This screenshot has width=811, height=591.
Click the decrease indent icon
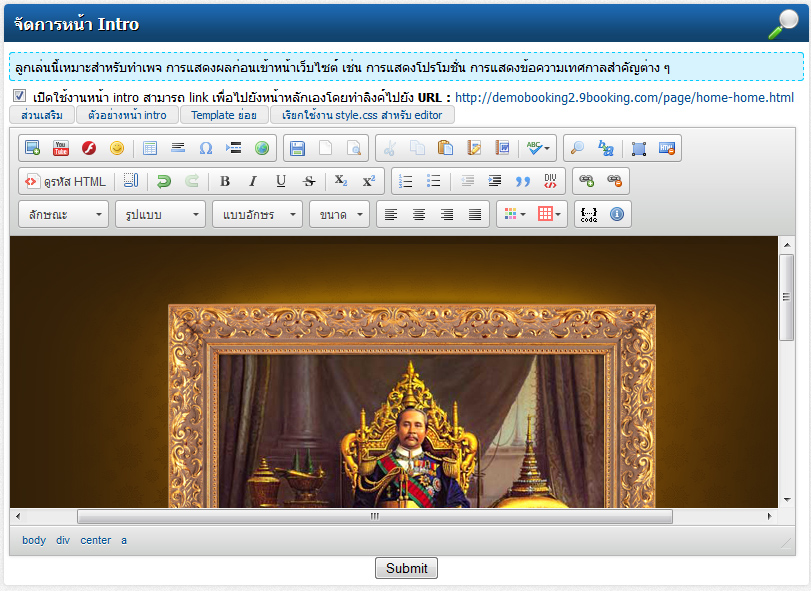click(x=467, y=181)
